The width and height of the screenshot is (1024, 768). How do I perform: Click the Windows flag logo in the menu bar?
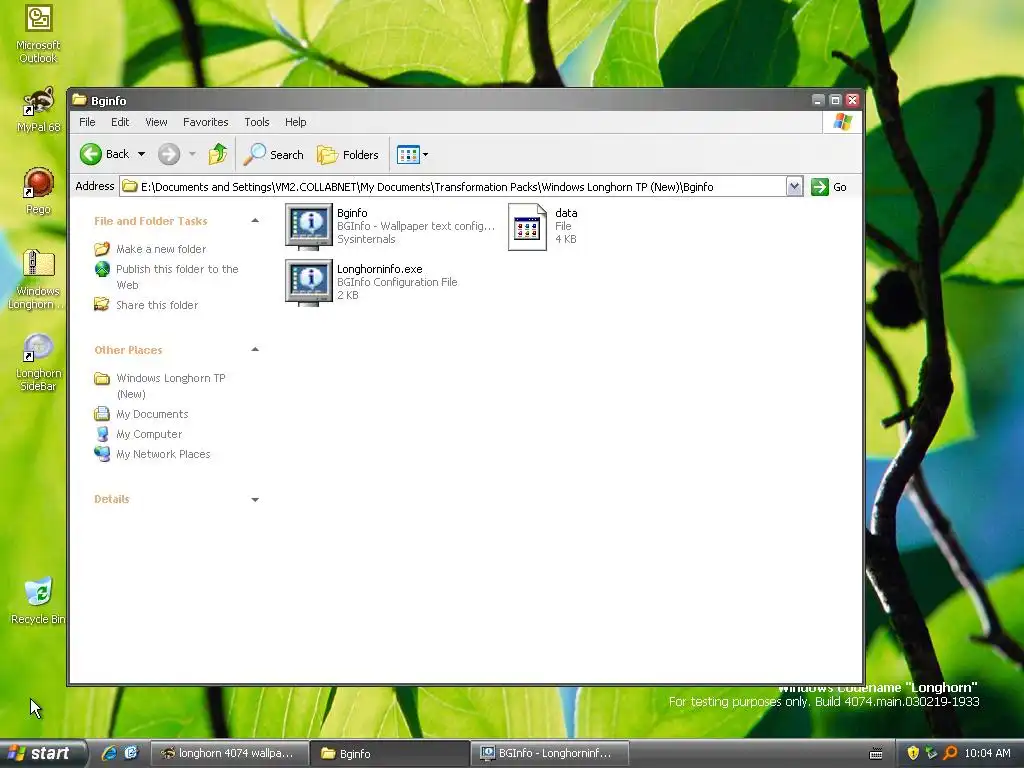point(842,122)
